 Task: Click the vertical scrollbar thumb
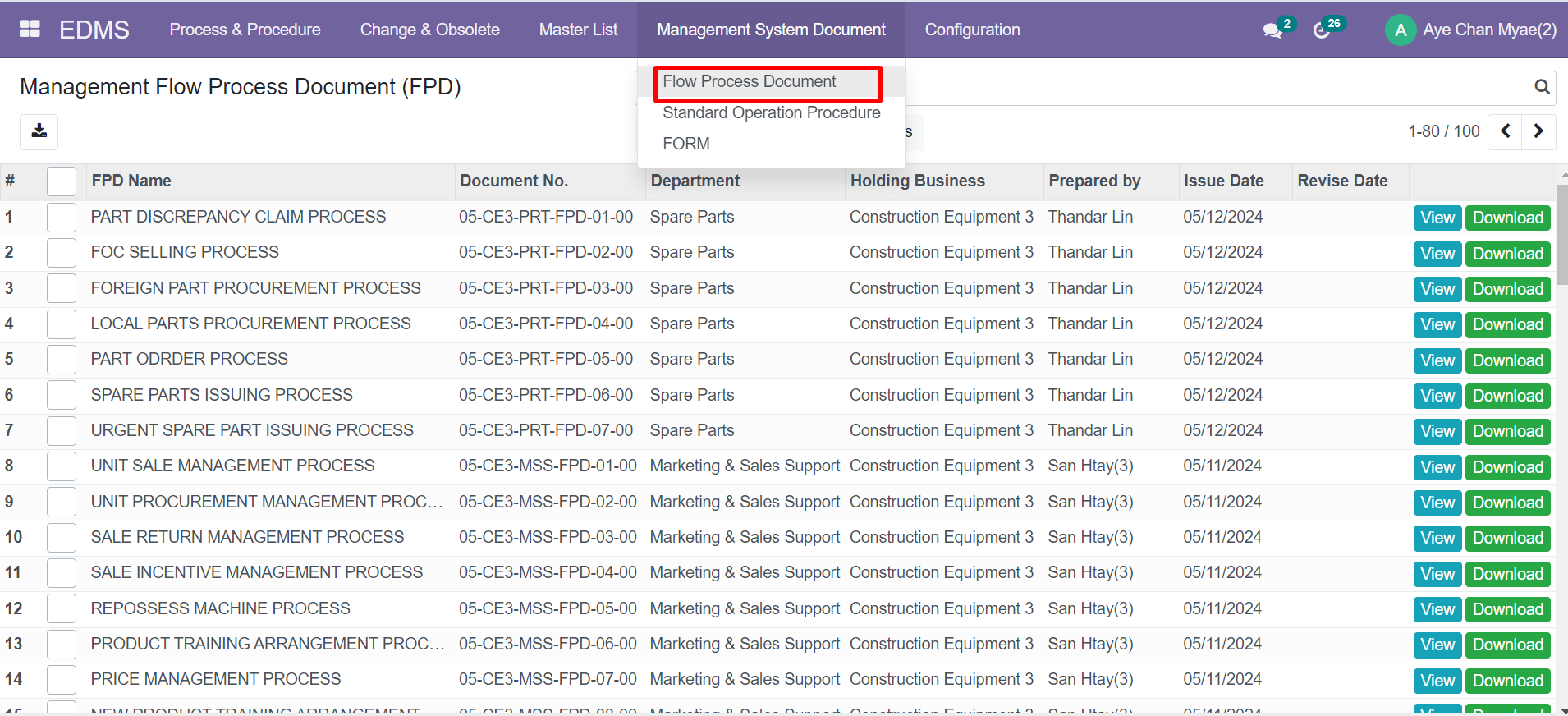point(1562,234)
